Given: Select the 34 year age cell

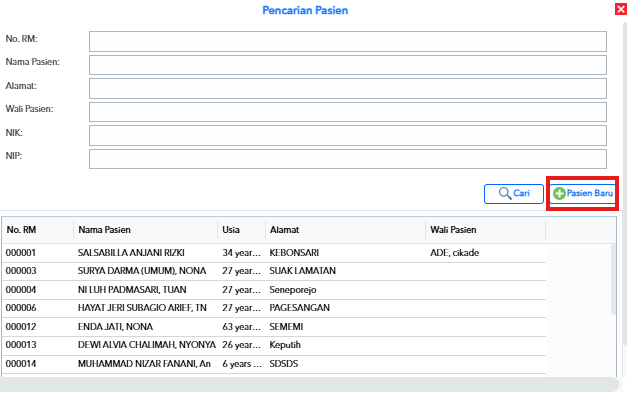Looking at the screenshot, I should coord(242,253).
